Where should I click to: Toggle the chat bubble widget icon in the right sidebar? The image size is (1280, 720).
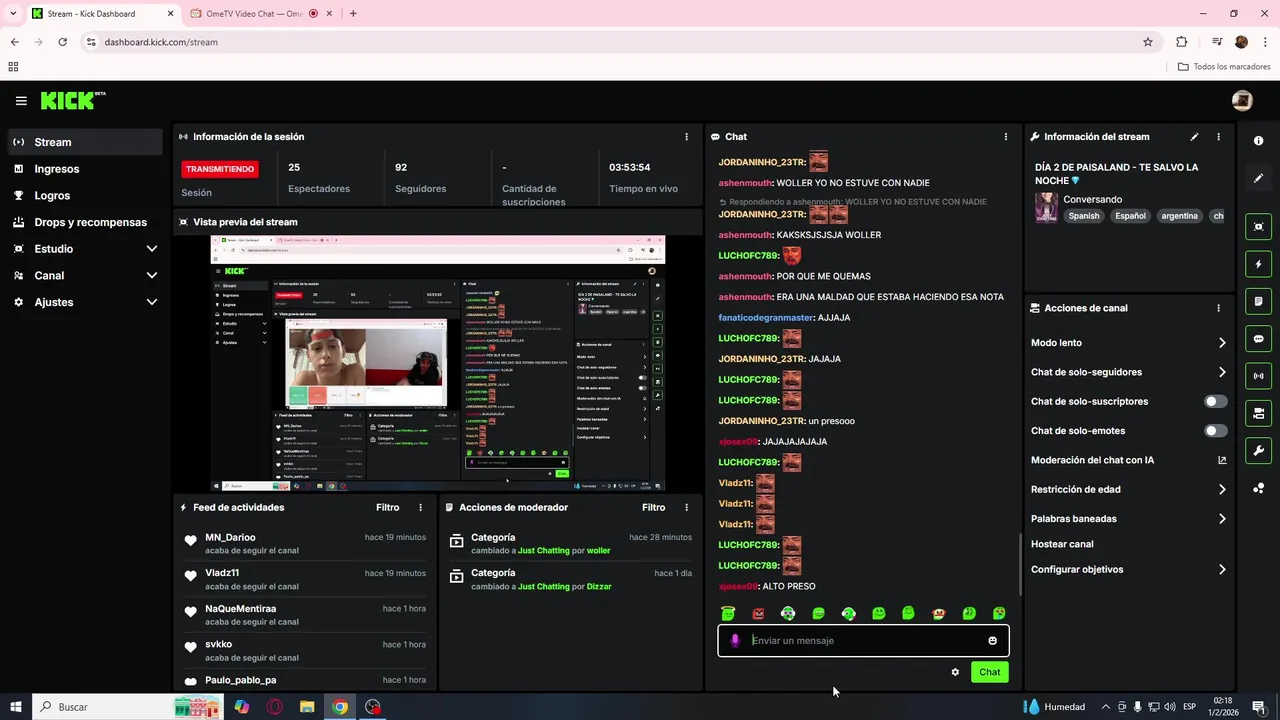tap(1258, 339)
